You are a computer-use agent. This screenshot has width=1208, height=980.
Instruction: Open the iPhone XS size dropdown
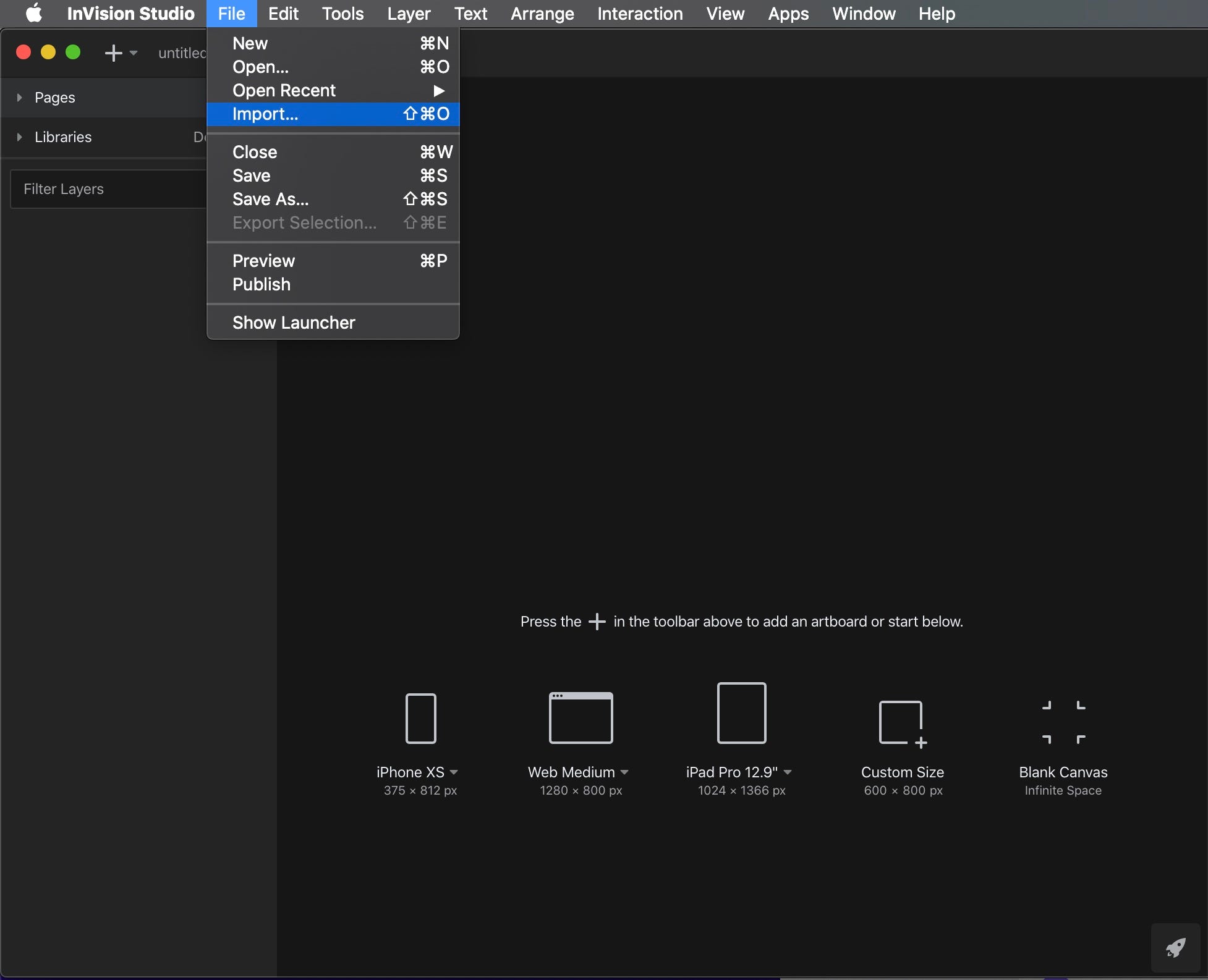454,772
